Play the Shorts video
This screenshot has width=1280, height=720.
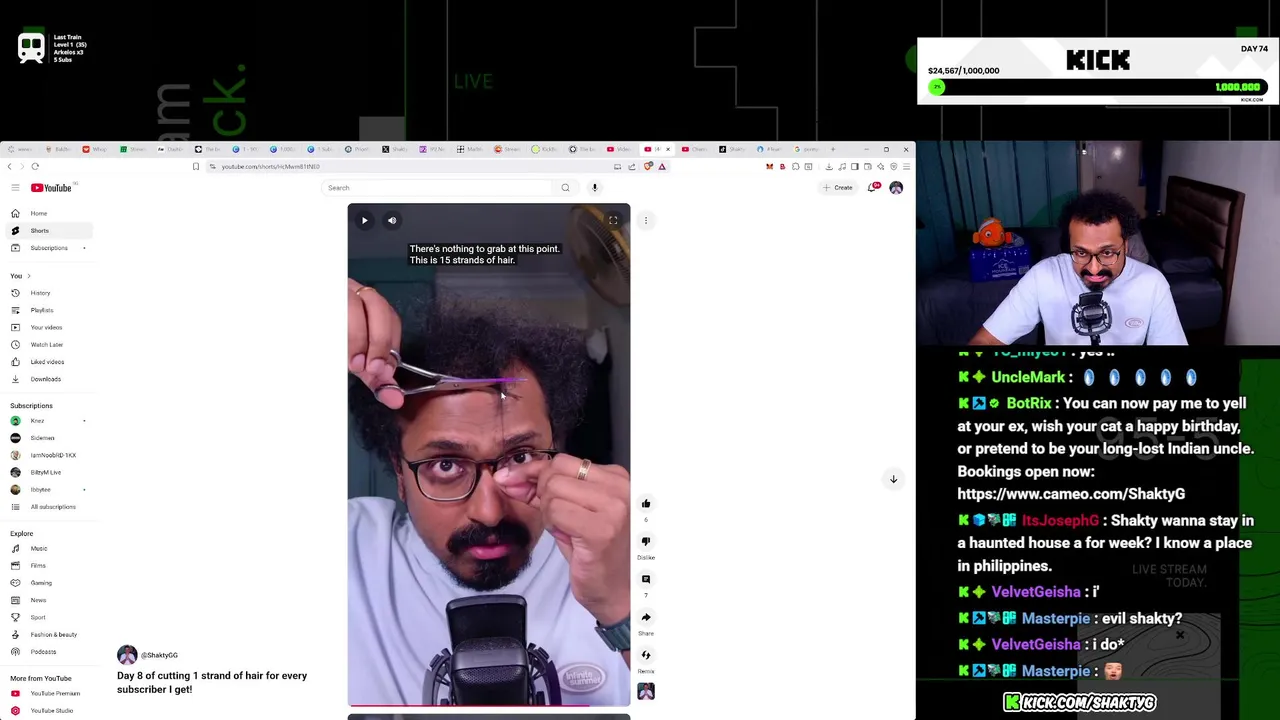click(x=365, y=221)
